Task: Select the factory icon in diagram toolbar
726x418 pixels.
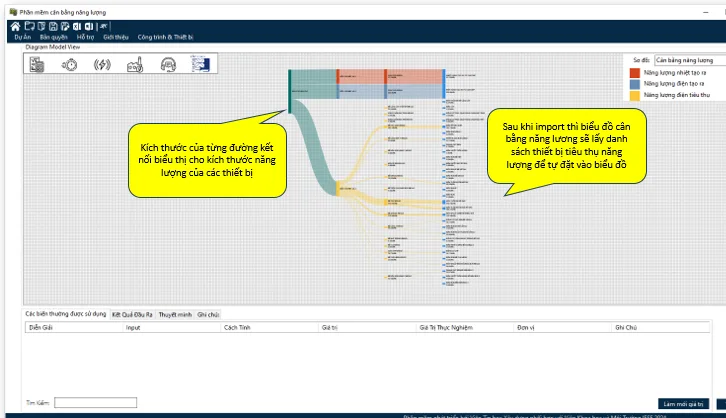Action: (135, 64)
